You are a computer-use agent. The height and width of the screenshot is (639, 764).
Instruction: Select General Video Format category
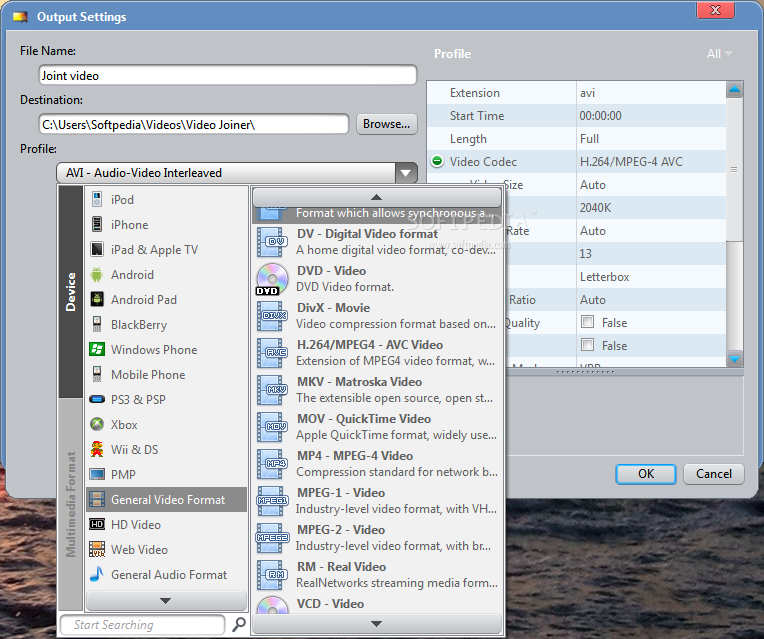click(167, 499)
